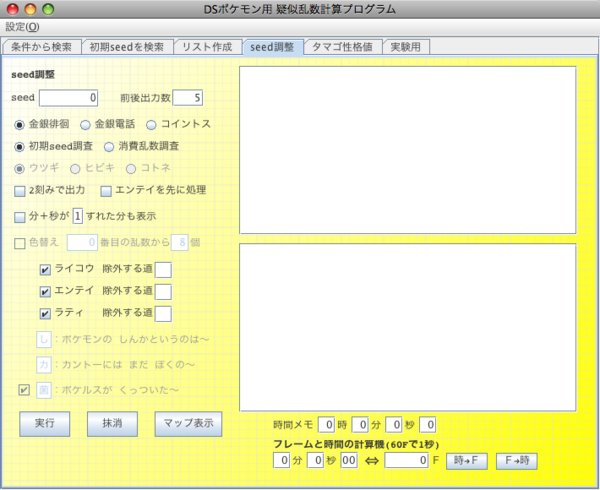
Task: Click the seed value input field
Action: [x=68, y=98]
